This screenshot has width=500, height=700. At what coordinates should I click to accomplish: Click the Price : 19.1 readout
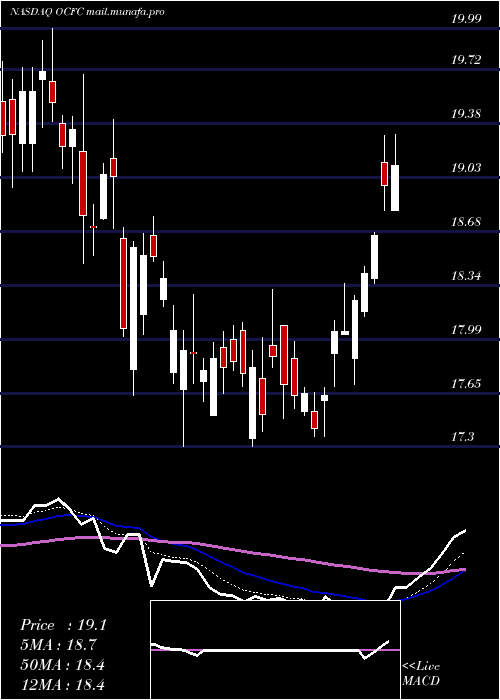[63, 625]
